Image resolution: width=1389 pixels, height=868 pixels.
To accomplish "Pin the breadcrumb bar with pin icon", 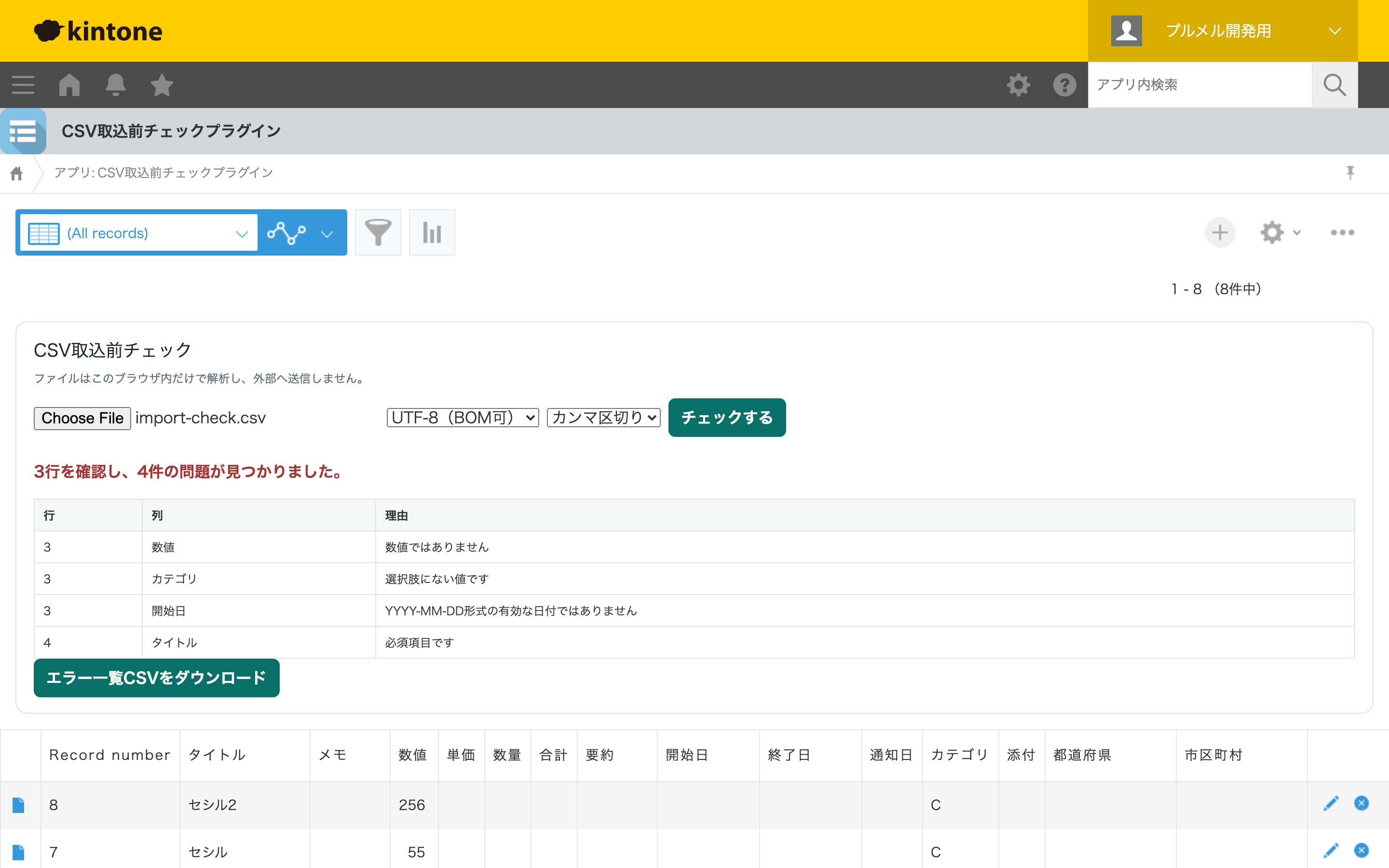I will [x=1350, y=173].
